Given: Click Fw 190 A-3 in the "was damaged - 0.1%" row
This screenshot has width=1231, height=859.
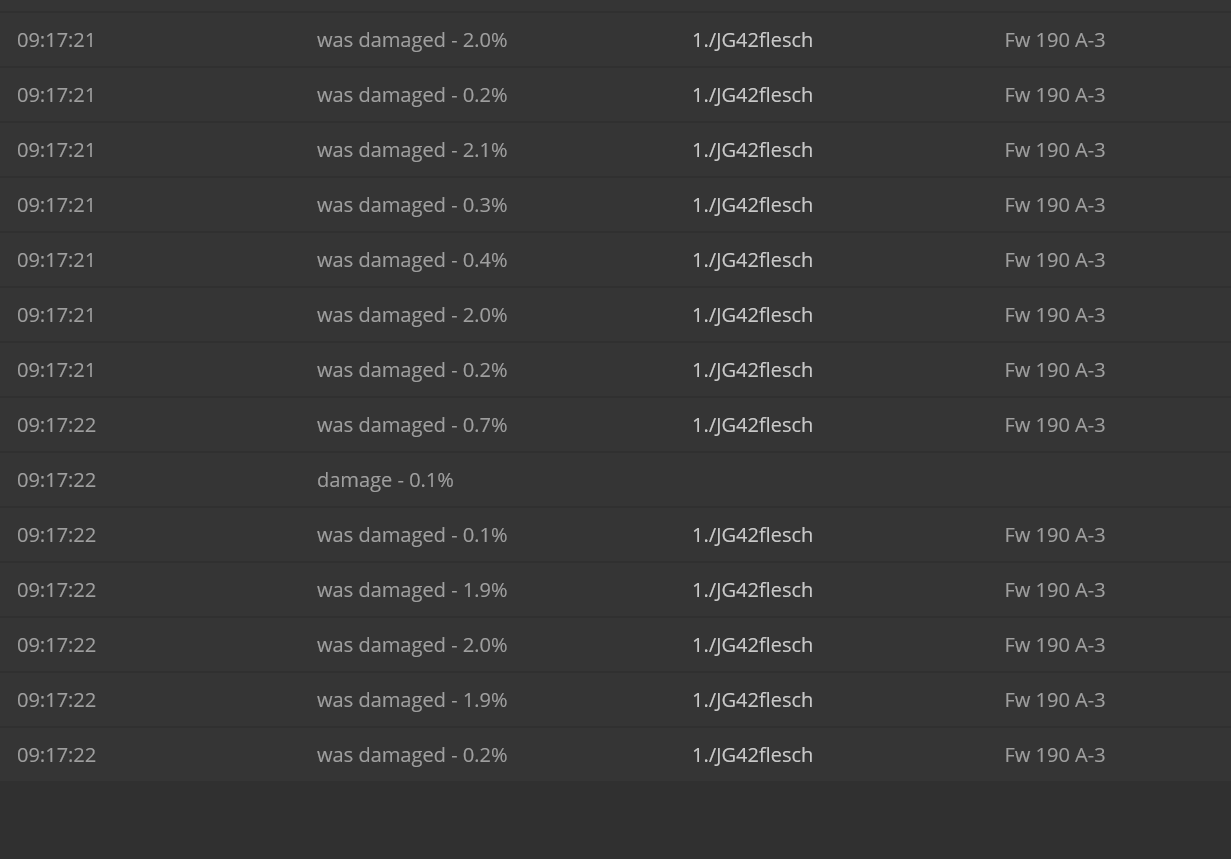Looking at the screenshot, I should pos(1055,535).
